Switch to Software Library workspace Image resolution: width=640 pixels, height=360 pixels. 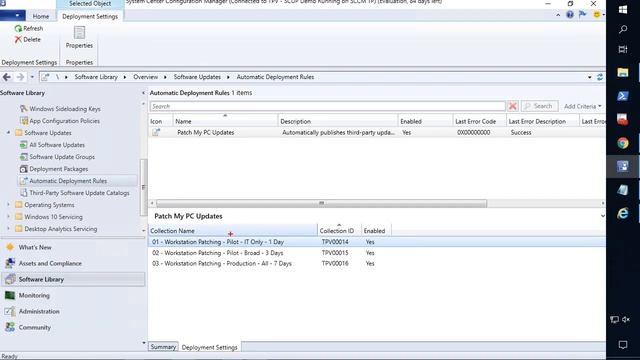73,279
